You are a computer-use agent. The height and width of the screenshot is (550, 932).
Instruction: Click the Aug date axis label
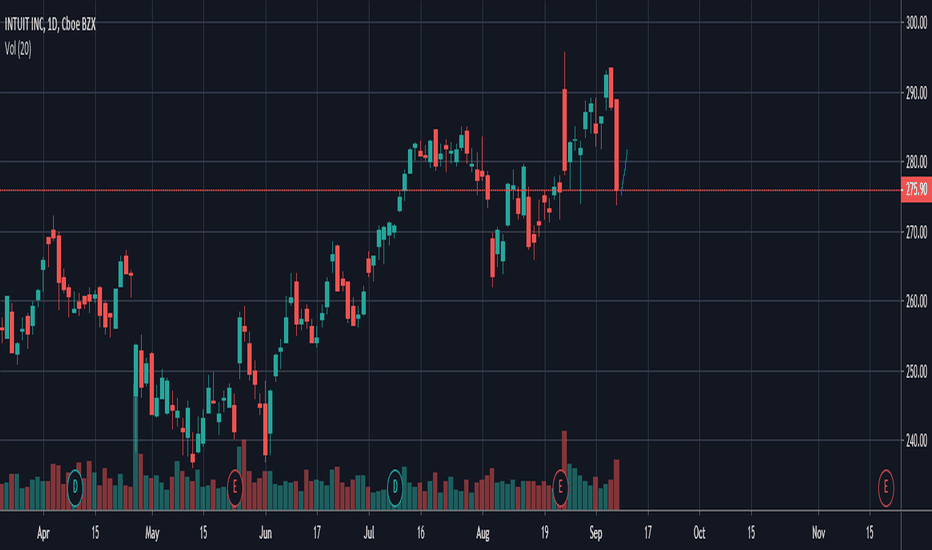pos(483,533)
